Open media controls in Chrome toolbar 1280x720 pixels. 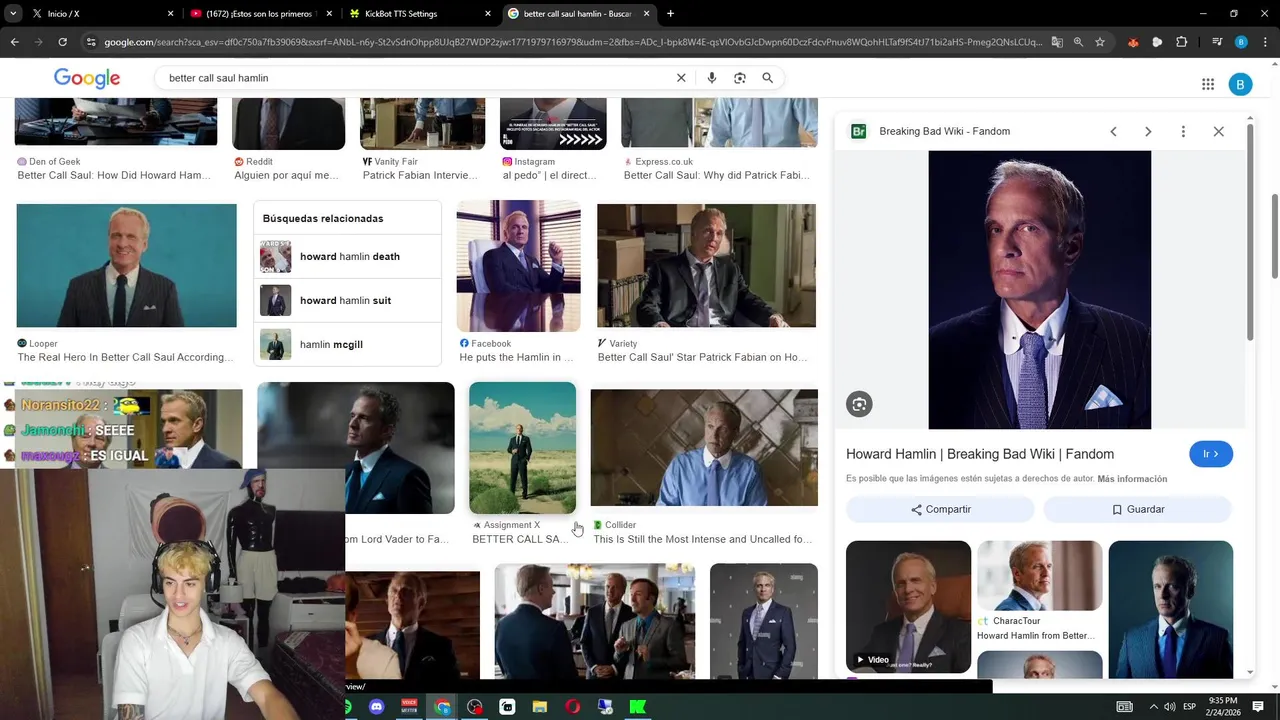tap(1217, 42)
